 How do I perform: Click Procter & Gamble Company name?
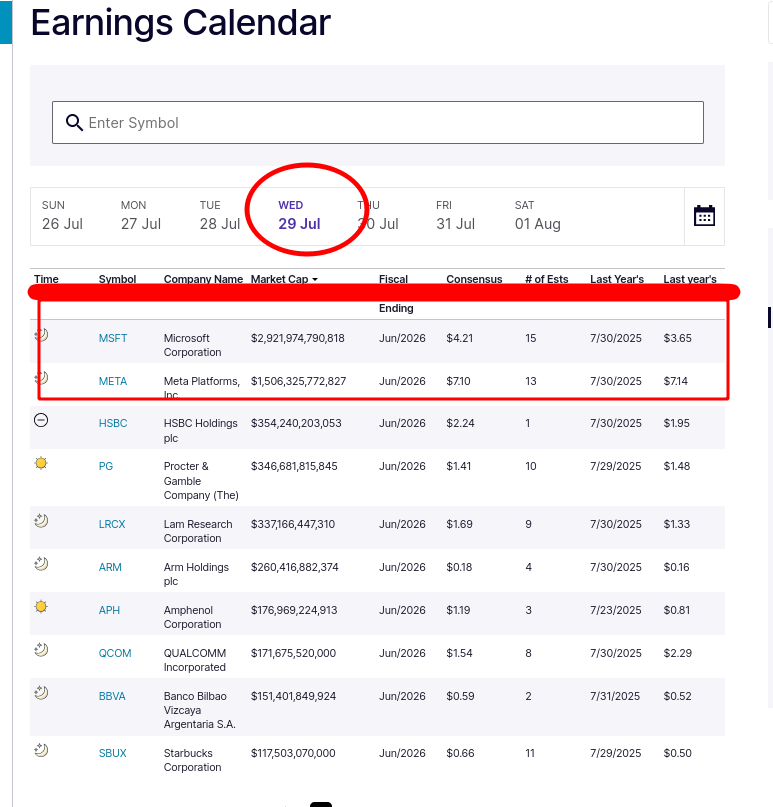(201, 481)
